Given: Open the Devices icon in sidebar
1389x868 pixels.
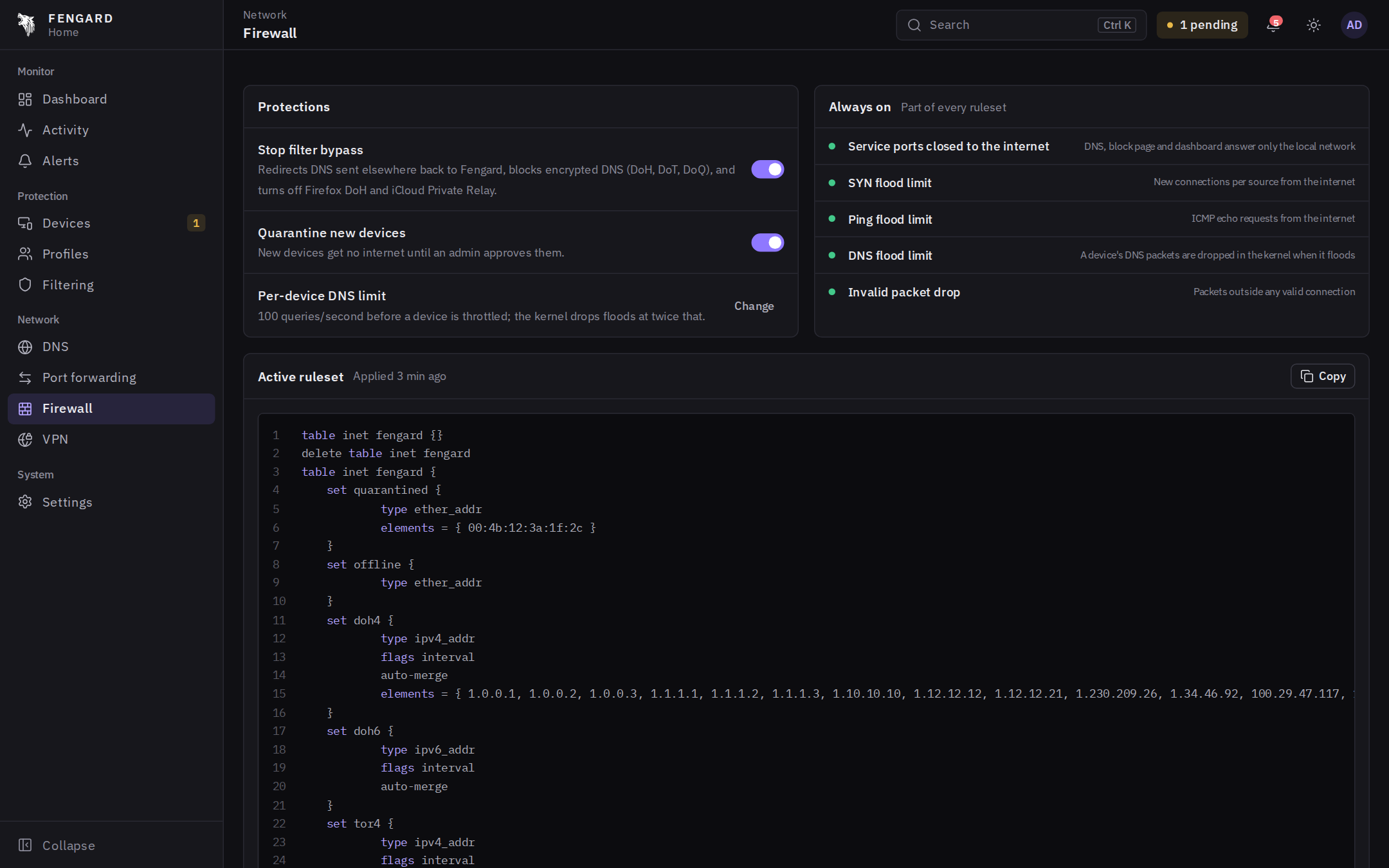Looking at the screenshot, I should [x=25, y=223].
